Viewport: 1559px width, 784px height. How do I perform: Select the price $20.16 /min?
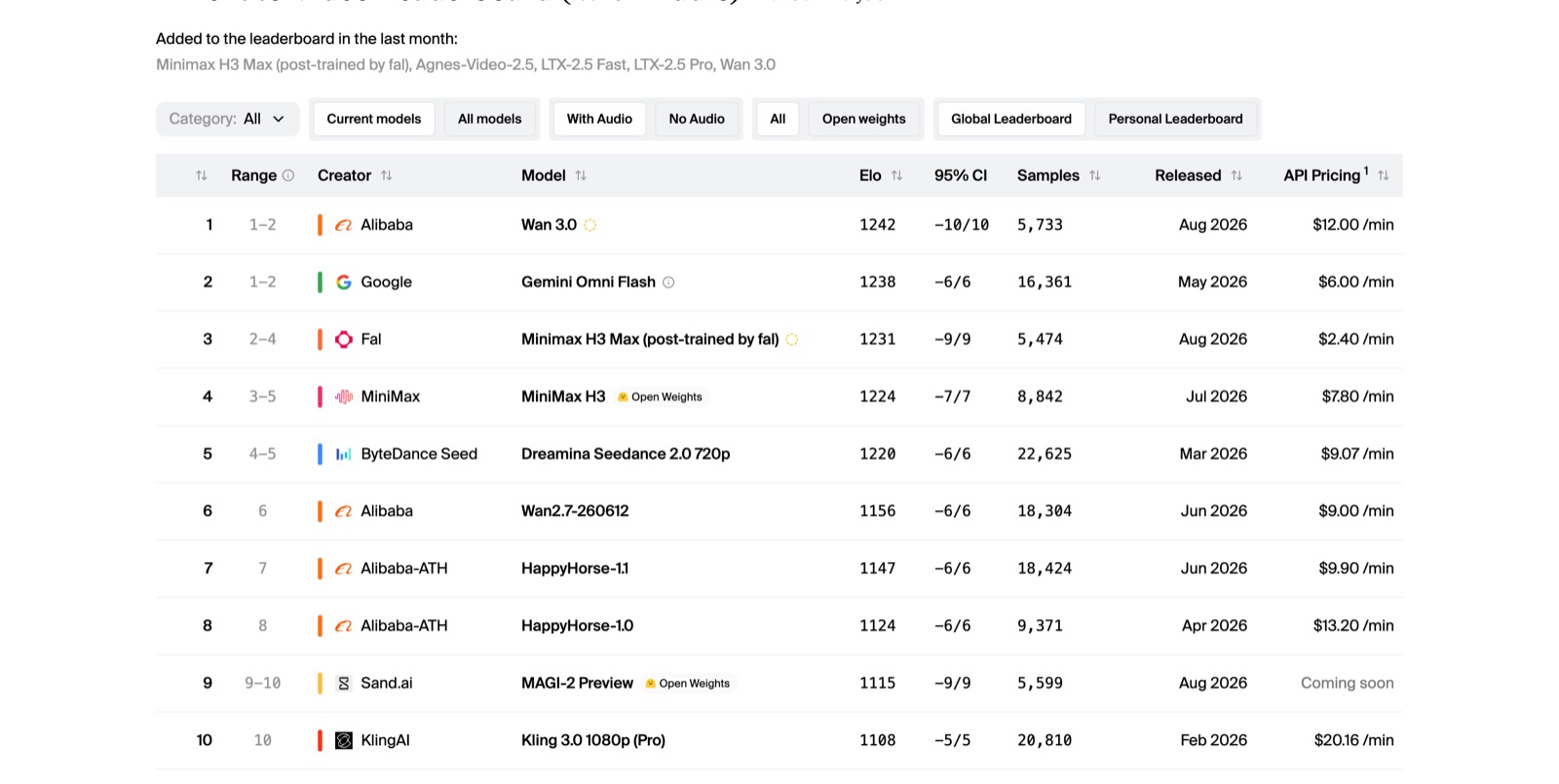(1353, 740)
